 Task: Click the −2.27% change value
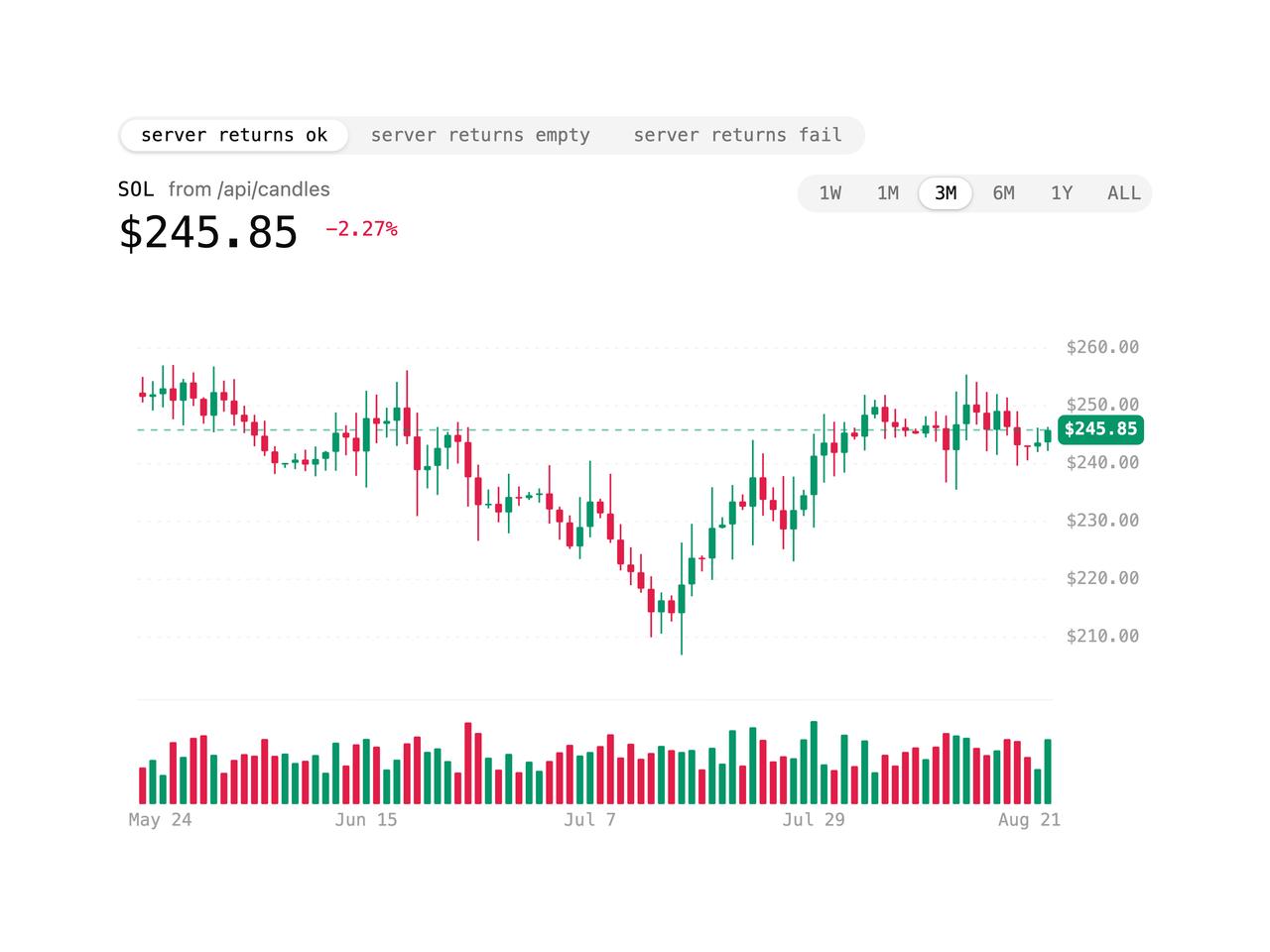[x=362, y=230]
